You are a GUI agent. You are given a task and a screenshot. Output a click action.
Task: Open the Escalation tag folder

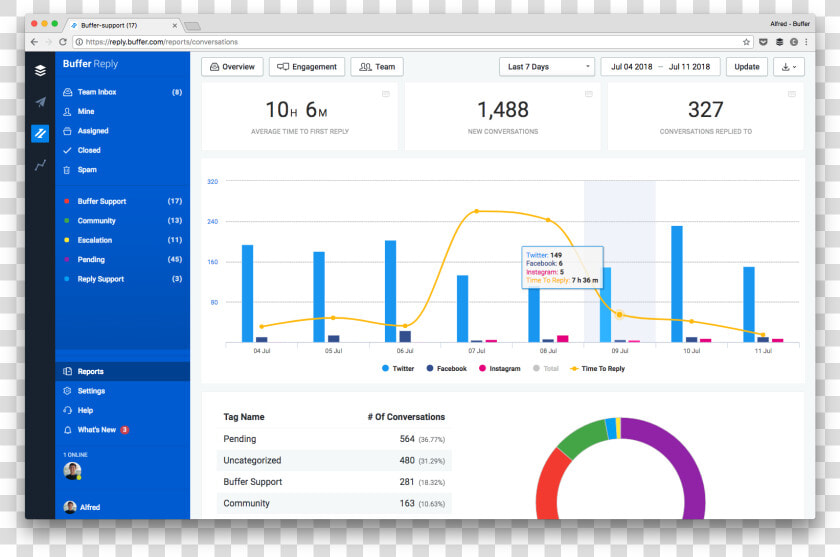[122, 240]
